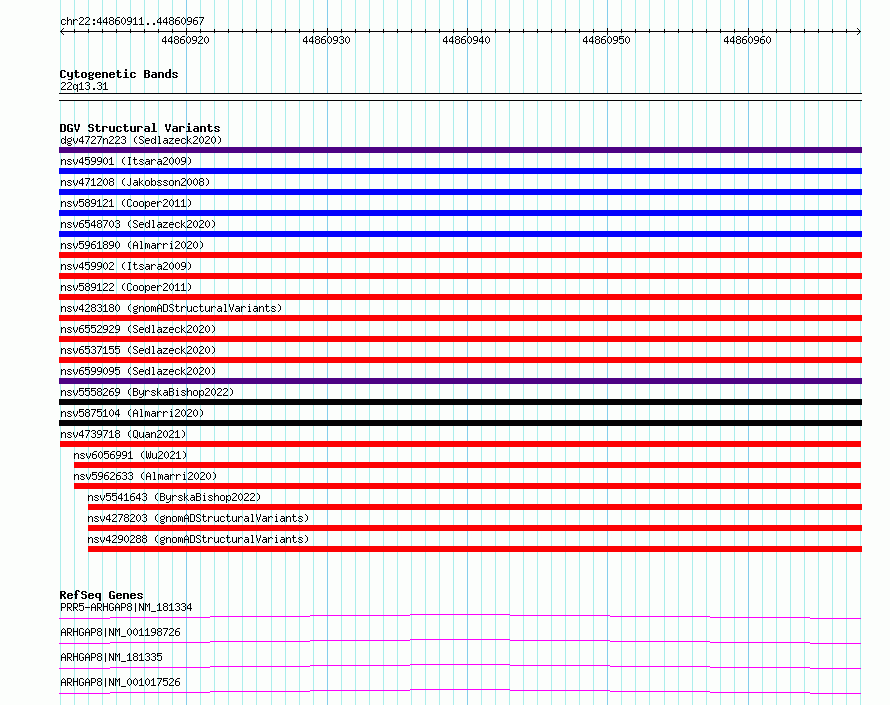
Task: Click the ruler position 44860930
Action: click(x=326, y=40)
